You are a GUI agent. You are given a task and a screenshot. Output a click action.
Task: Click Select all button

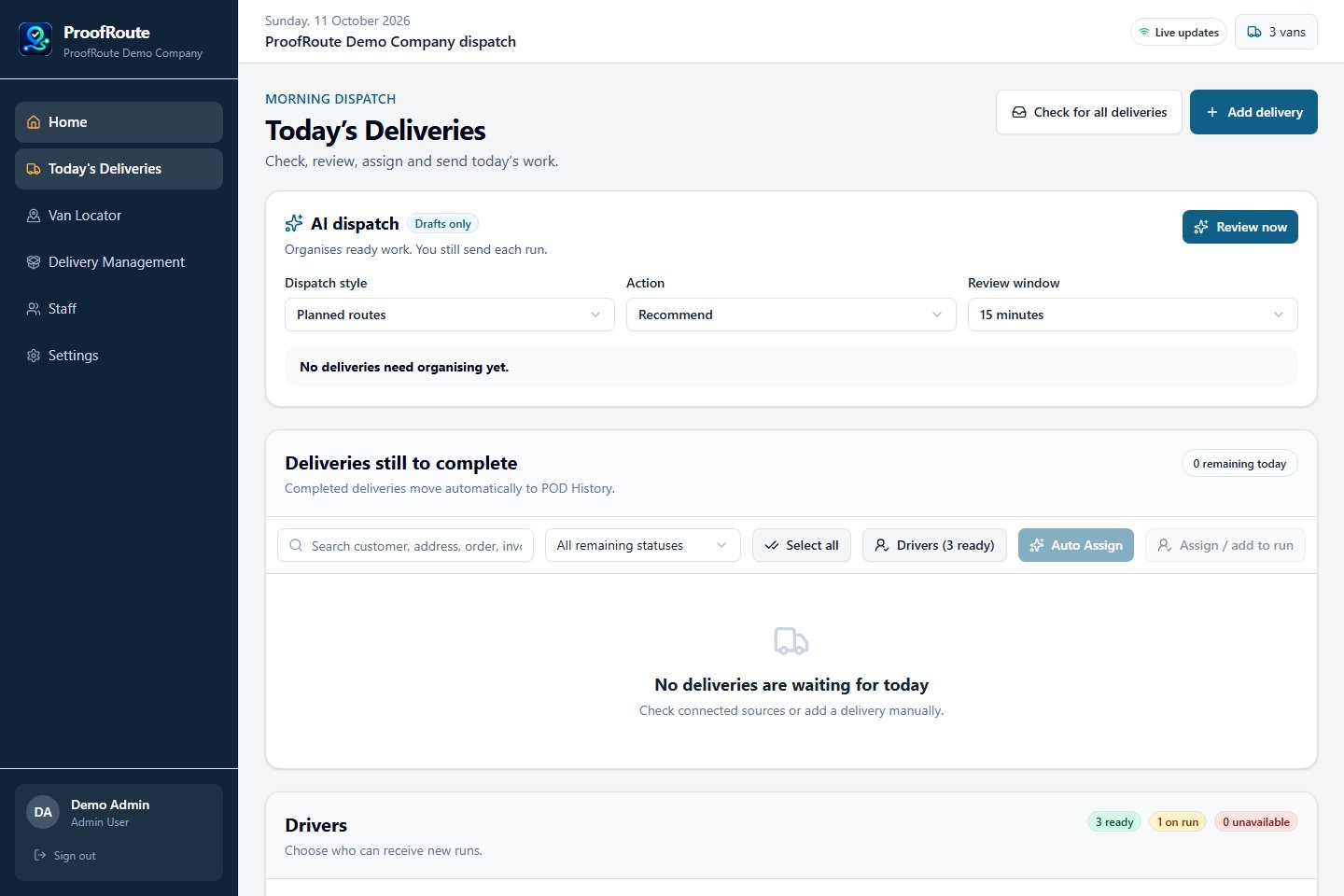(802, 545)
